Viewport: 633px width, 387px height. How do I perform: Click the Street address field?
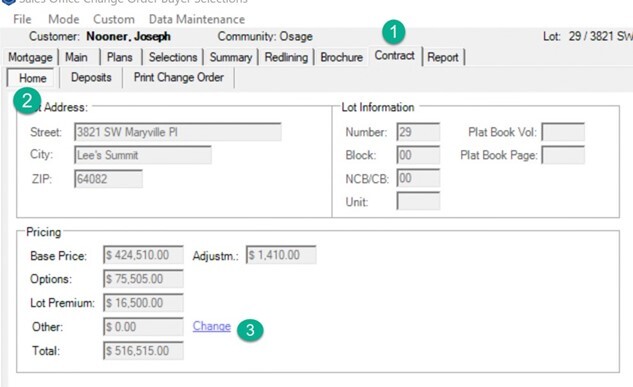coord(178,132)
